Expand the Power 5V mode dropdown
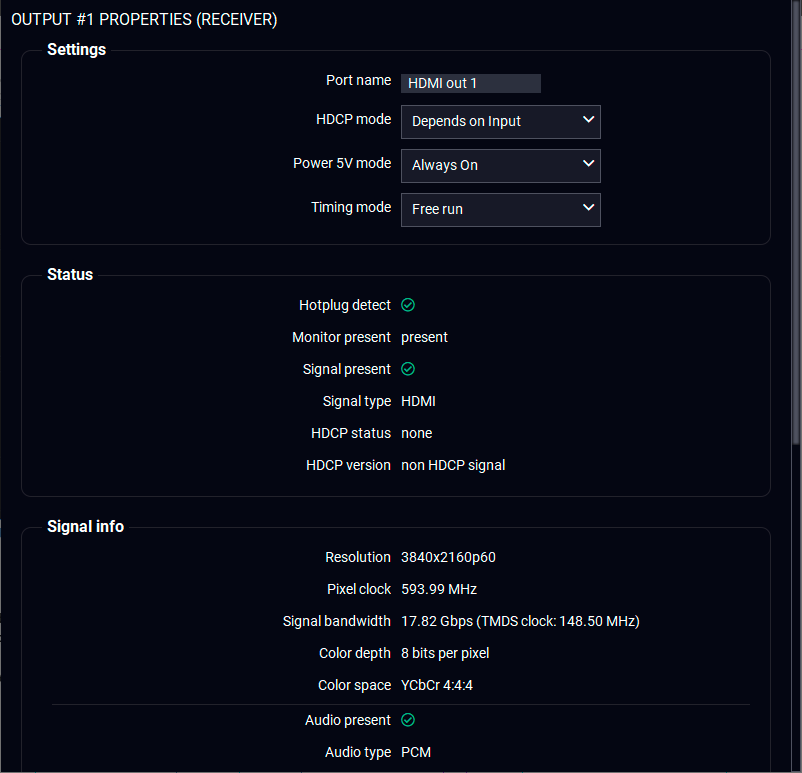Image resolution: width=802 pixels, height=773 pixels. pyautogui.click(x=500, y=165)
